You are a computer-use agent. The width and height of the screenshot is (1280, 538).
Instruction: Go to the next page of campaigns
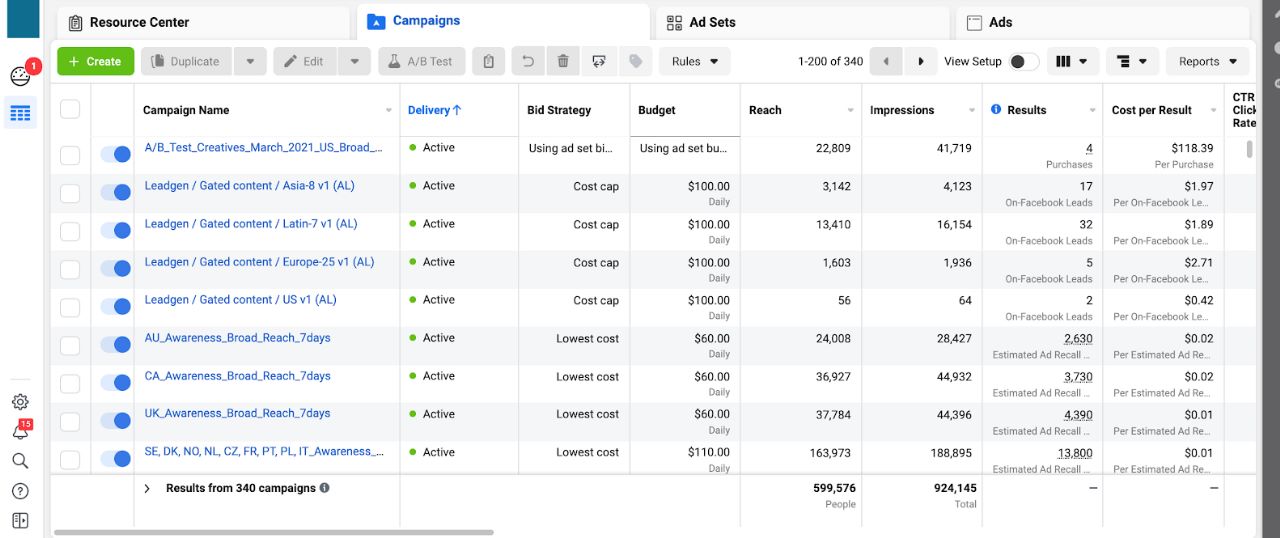point(920,61)
